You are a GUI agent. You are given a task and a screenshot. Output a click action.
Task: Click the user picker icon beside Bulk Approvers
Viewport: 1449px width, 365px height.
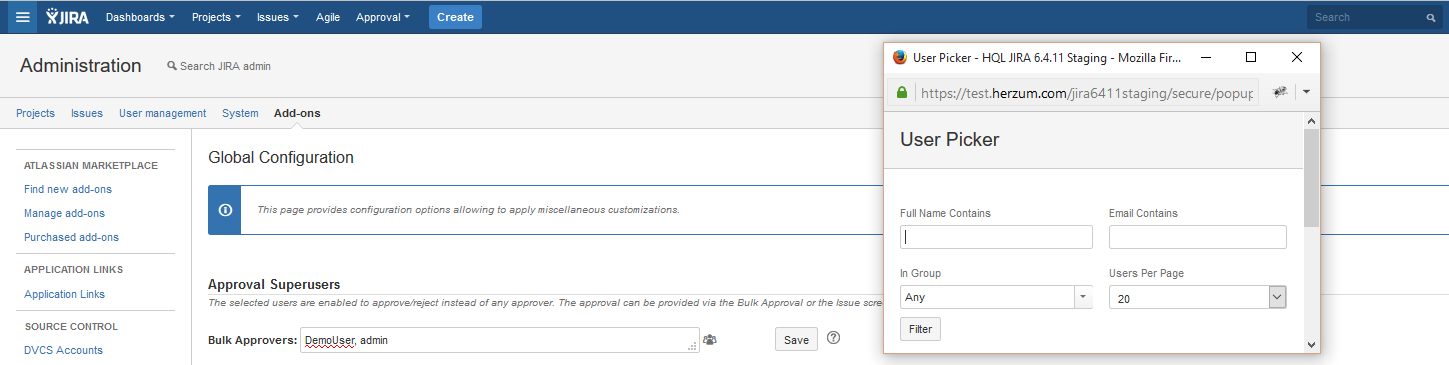(710, 340)
